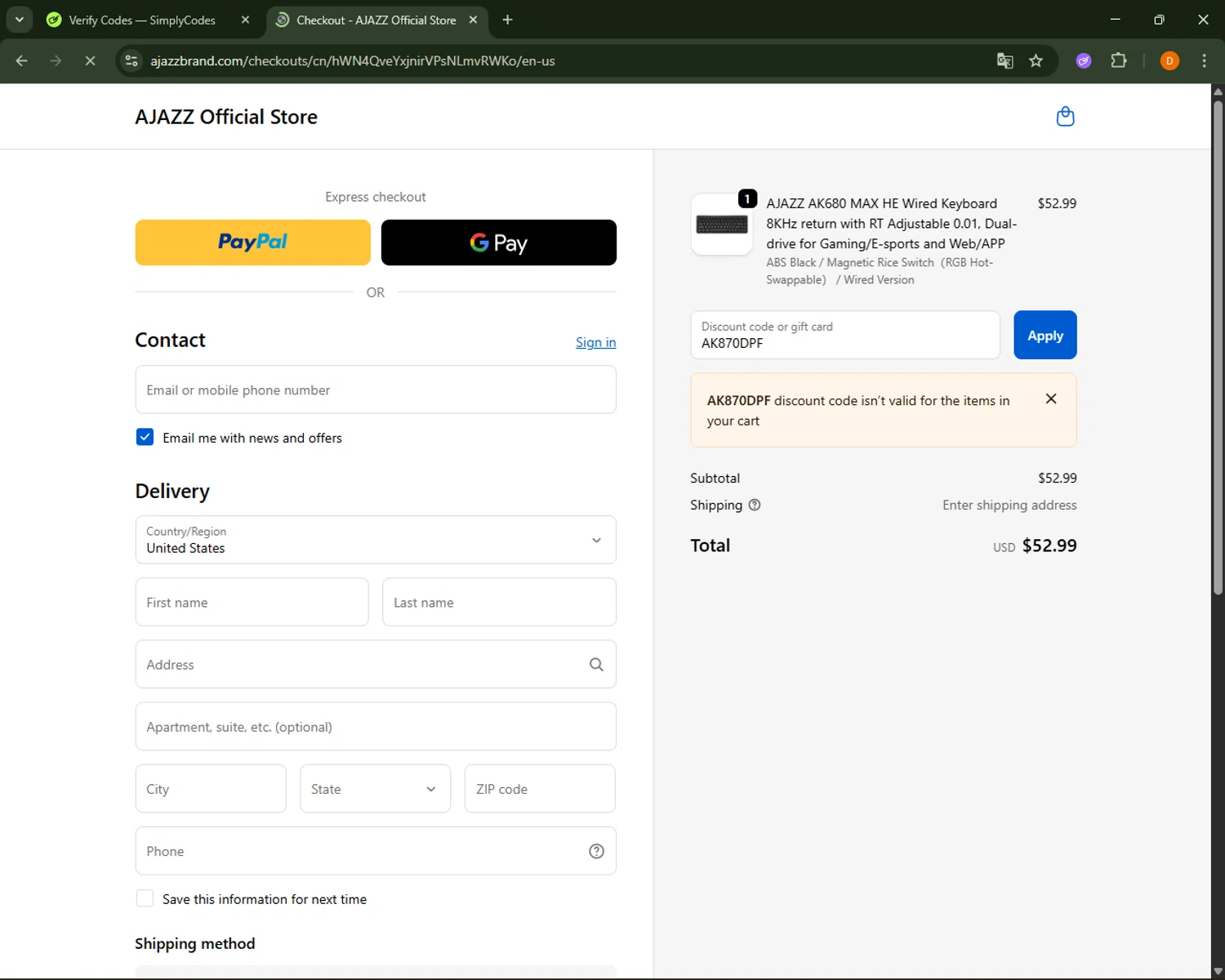
Task: Focus the Apartment, suite, etc. field
Action: (x=376, y=726)
